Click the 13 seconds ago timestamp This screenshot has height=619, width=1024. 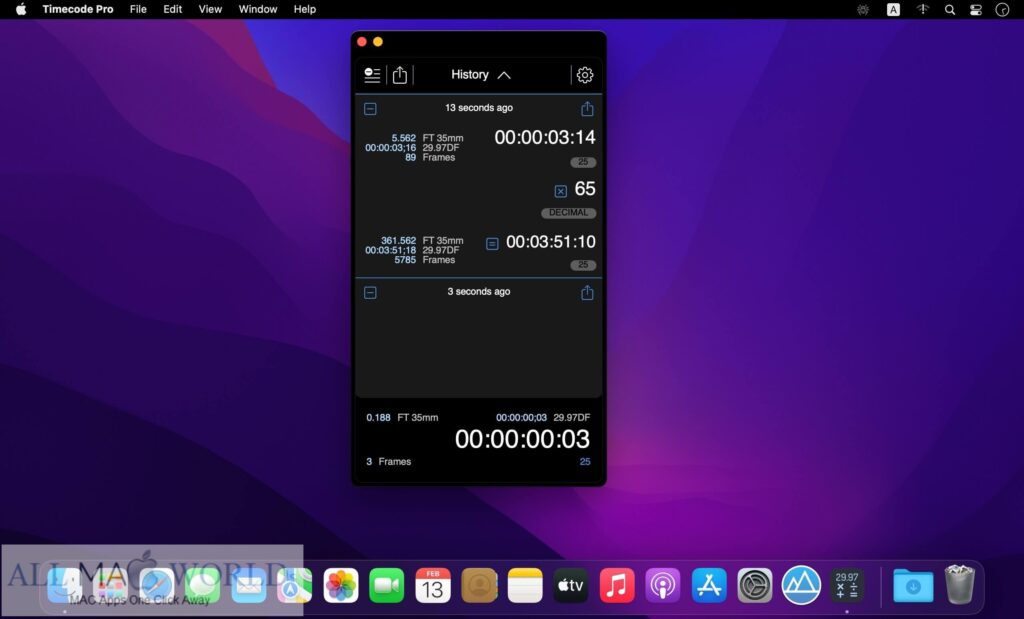point(479,108)
